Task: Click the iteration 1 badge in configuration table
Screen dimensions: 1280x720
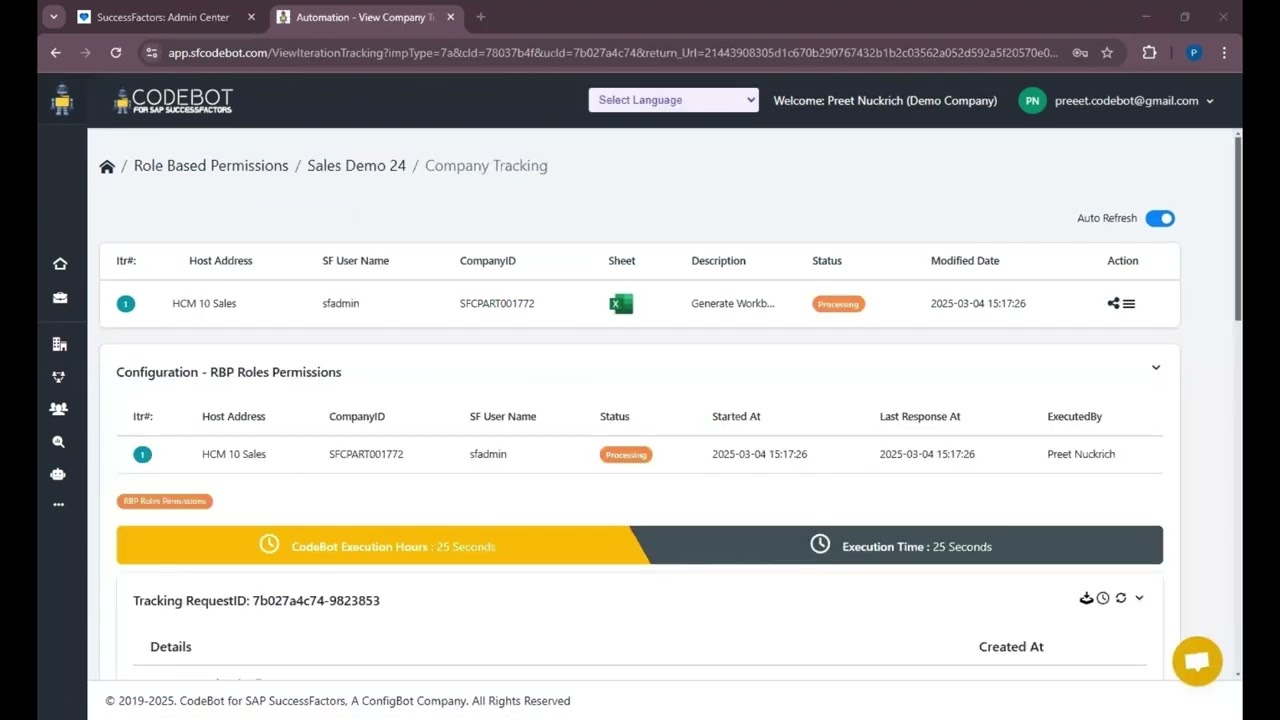Action: [x=142, y=455]
